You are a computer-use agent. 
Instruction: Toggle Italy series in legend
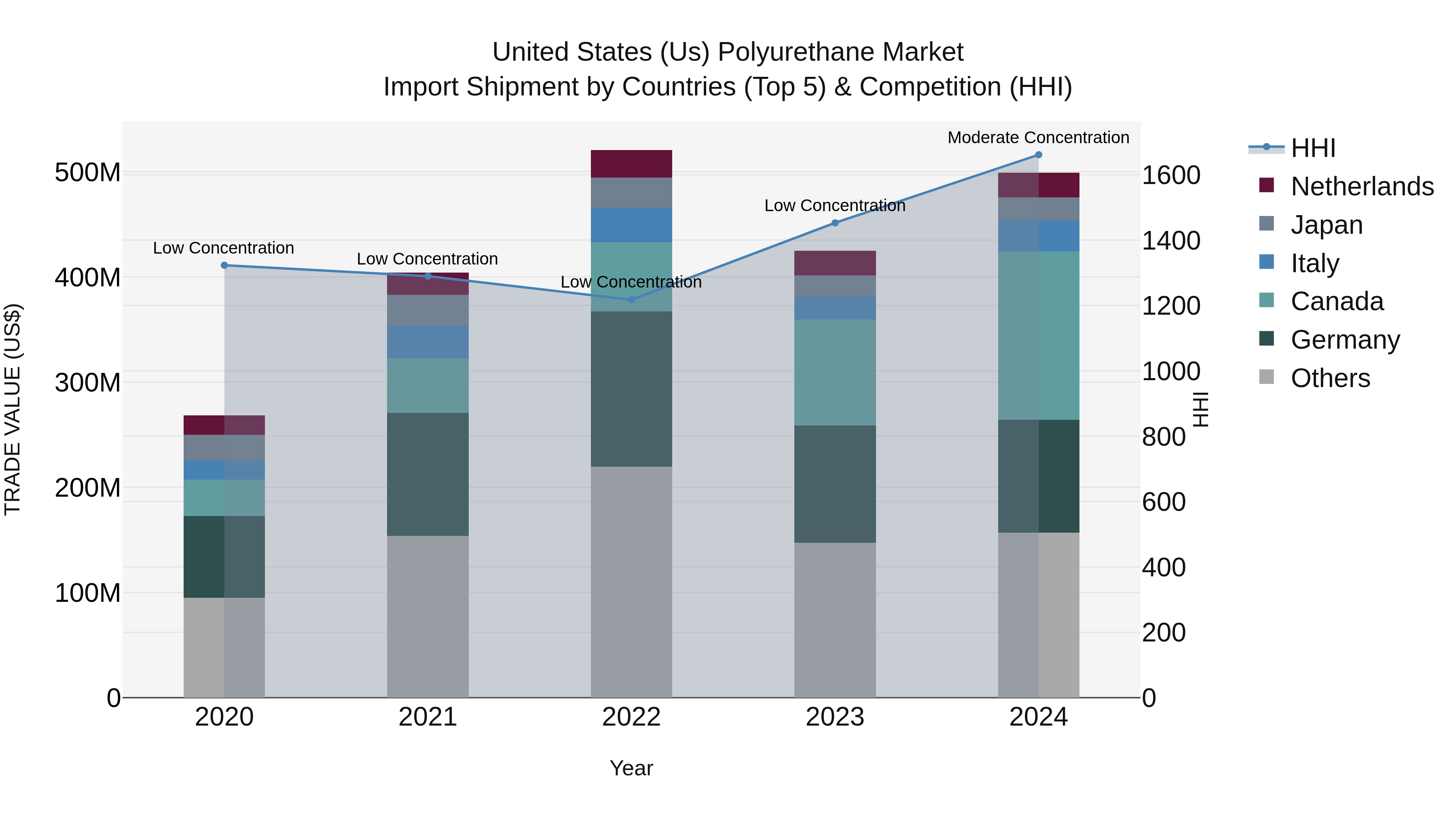coord(1299,263)
